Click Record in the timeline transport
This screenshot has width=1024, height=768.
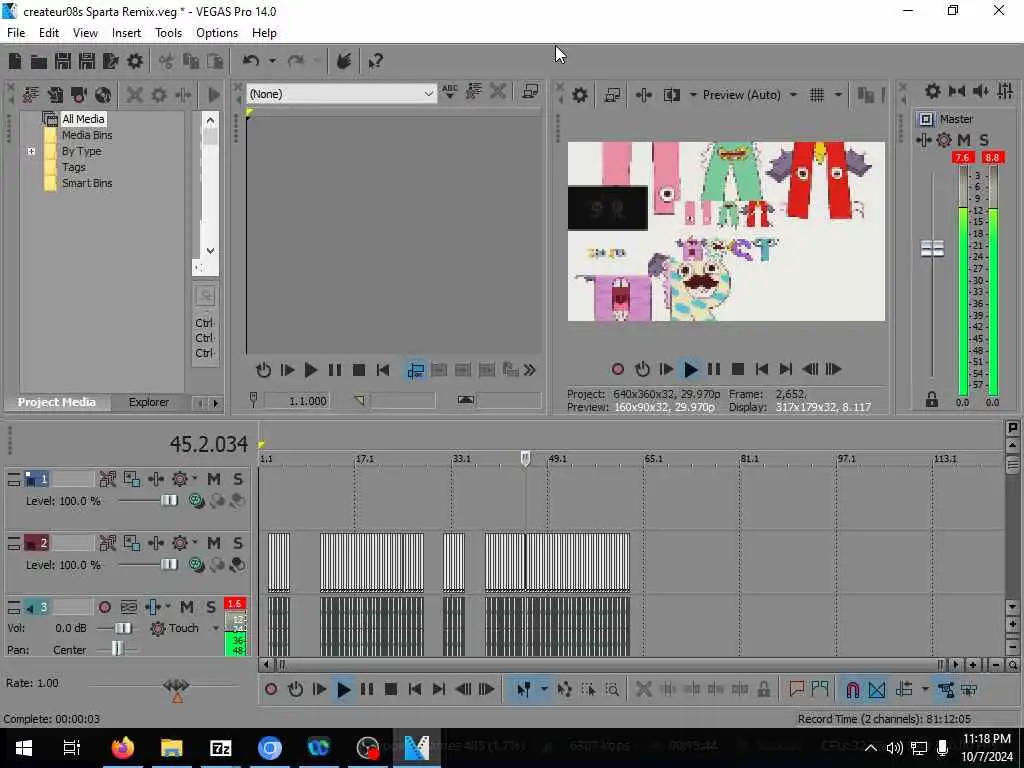pyautogui.click(x=271, y=690)
